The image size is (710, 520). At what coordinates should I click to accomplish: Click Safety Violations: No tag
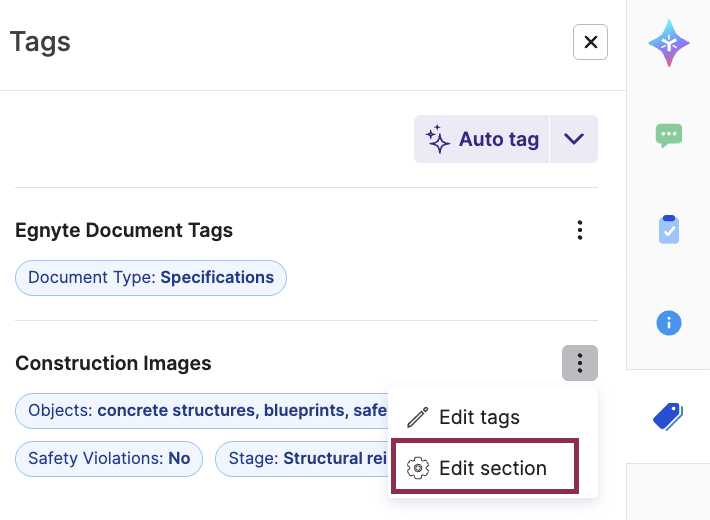pyautogui.click(x=109, y=459)
